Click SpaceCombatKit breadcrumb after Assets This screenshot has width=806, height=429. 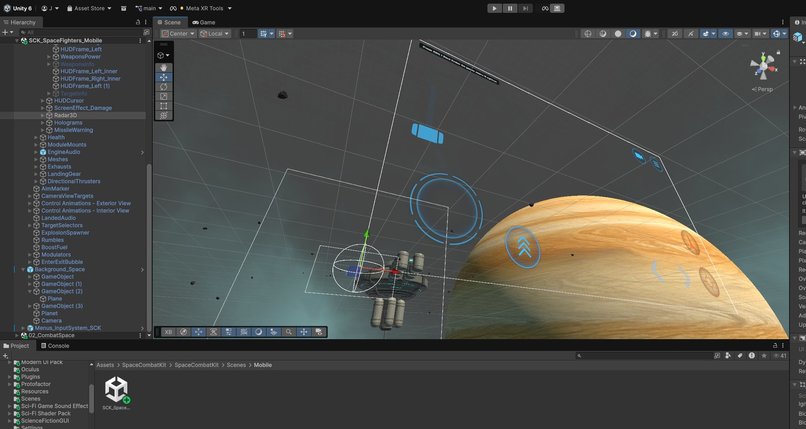pos(144,365)
